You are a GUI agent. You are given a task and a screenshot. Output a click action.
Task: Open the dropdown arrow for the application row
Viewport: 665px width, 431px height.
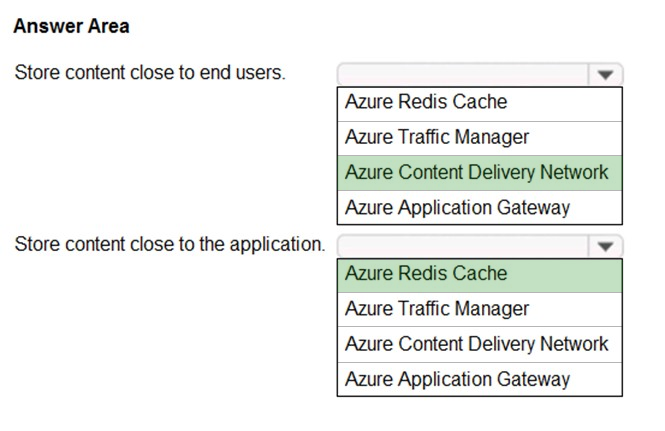click(605, 246)
